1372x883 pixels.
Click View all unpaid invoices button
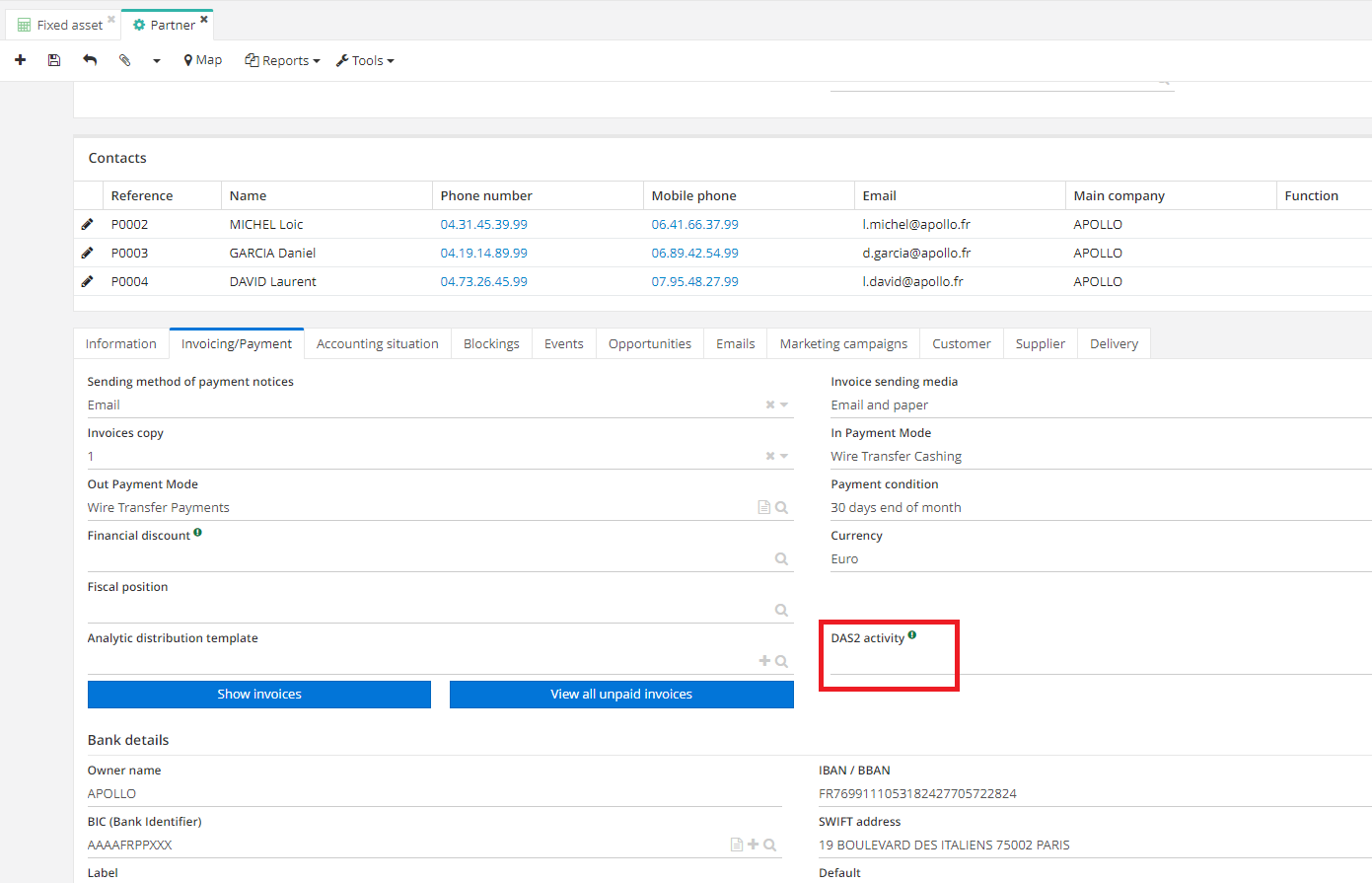pyautogui.click(x=621, y=695)
